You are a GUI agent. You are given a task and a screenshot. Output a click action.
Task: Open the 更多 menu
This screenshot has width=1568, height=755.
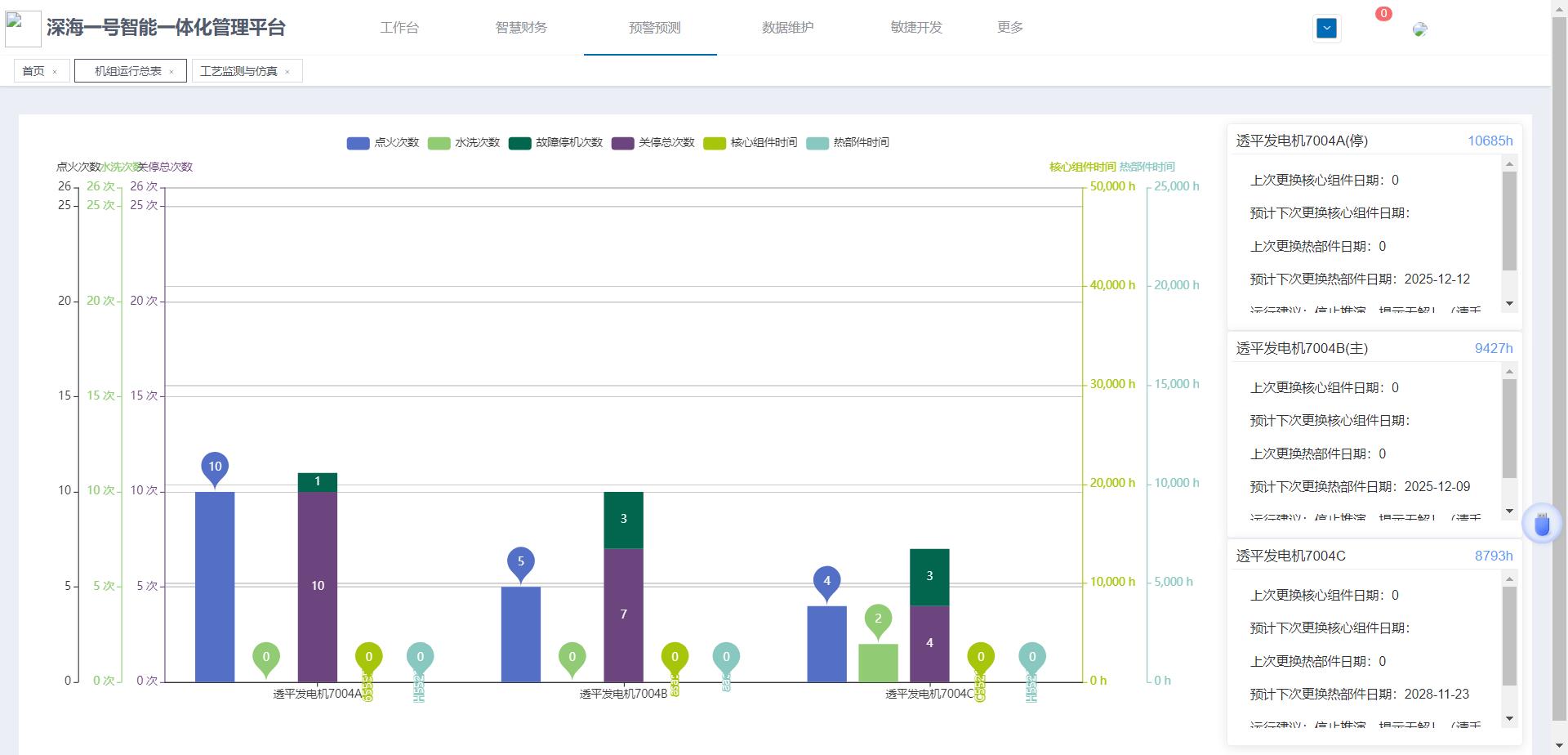[1010, 28]
